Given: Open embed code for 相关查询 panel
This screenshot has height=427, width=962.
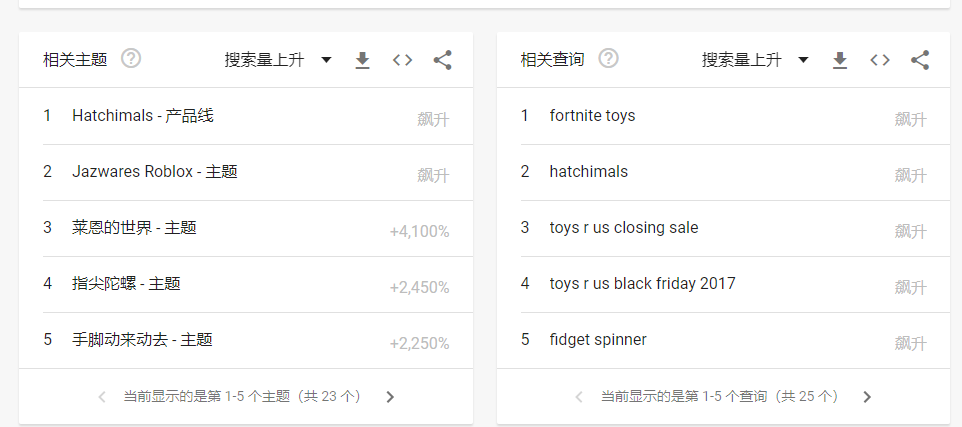Looking at the screenshot, I should coord(880,60).
